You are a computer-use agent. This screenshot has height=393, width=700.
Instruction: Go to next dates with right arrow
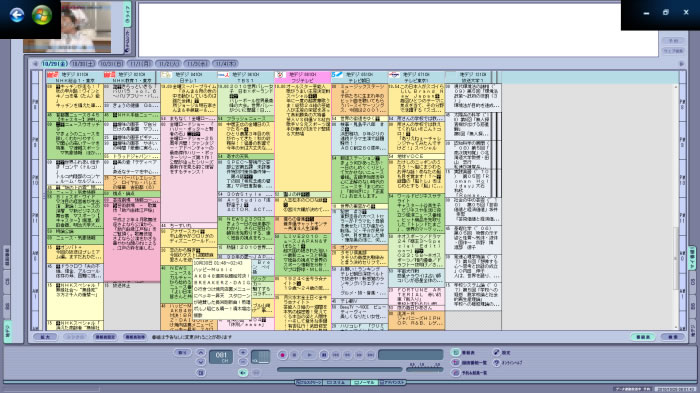point(681,64)
